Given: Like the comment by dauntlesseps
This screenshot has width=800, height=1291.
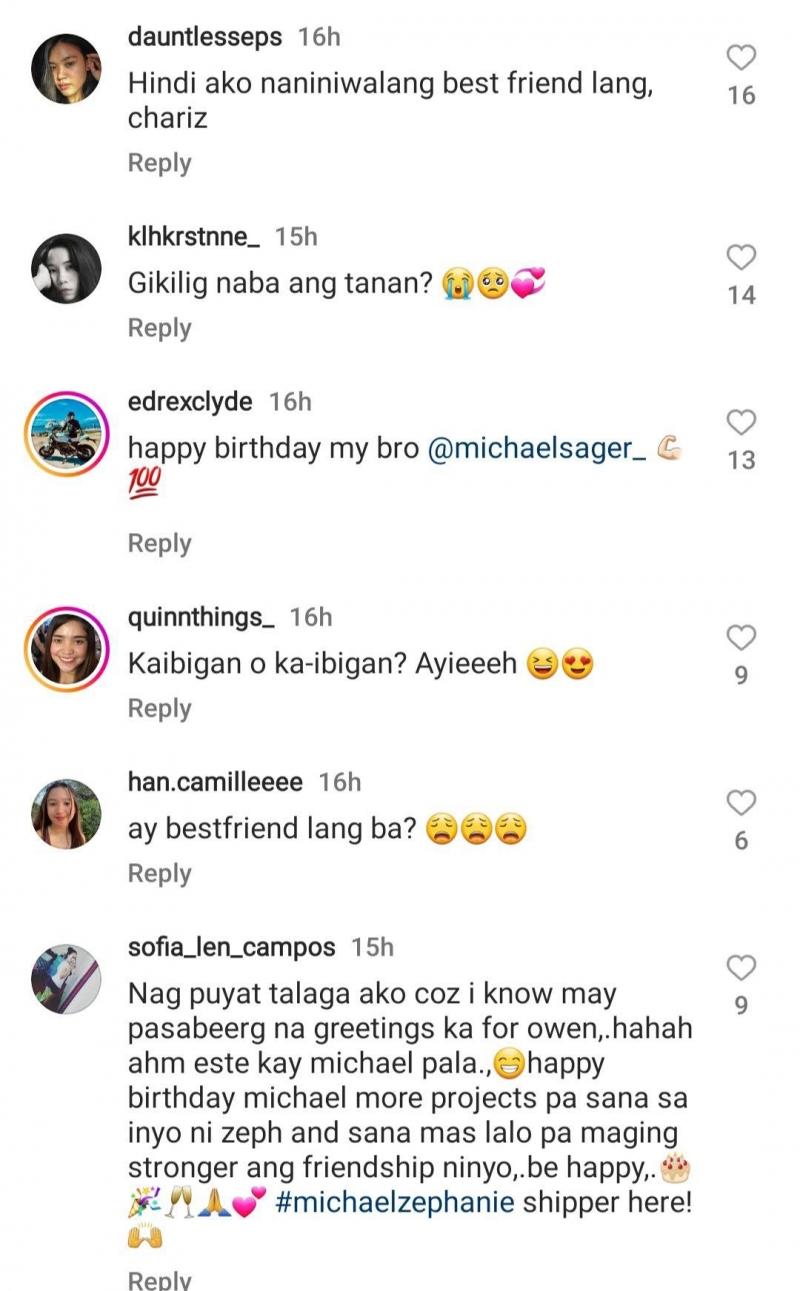Looking at the screenshot, I should pos(741,58).
